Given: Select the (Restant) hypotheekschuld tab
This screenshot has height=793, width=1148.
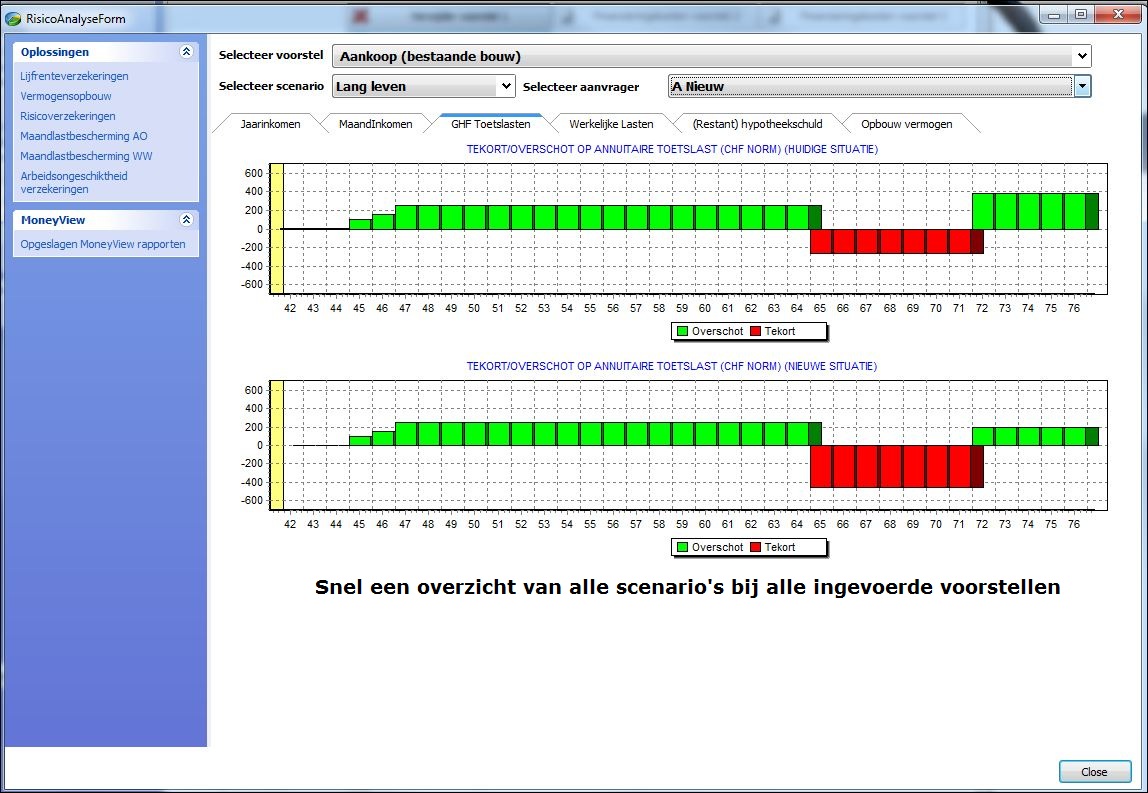Looking at the screenshot, I should [x=757, y=124].
